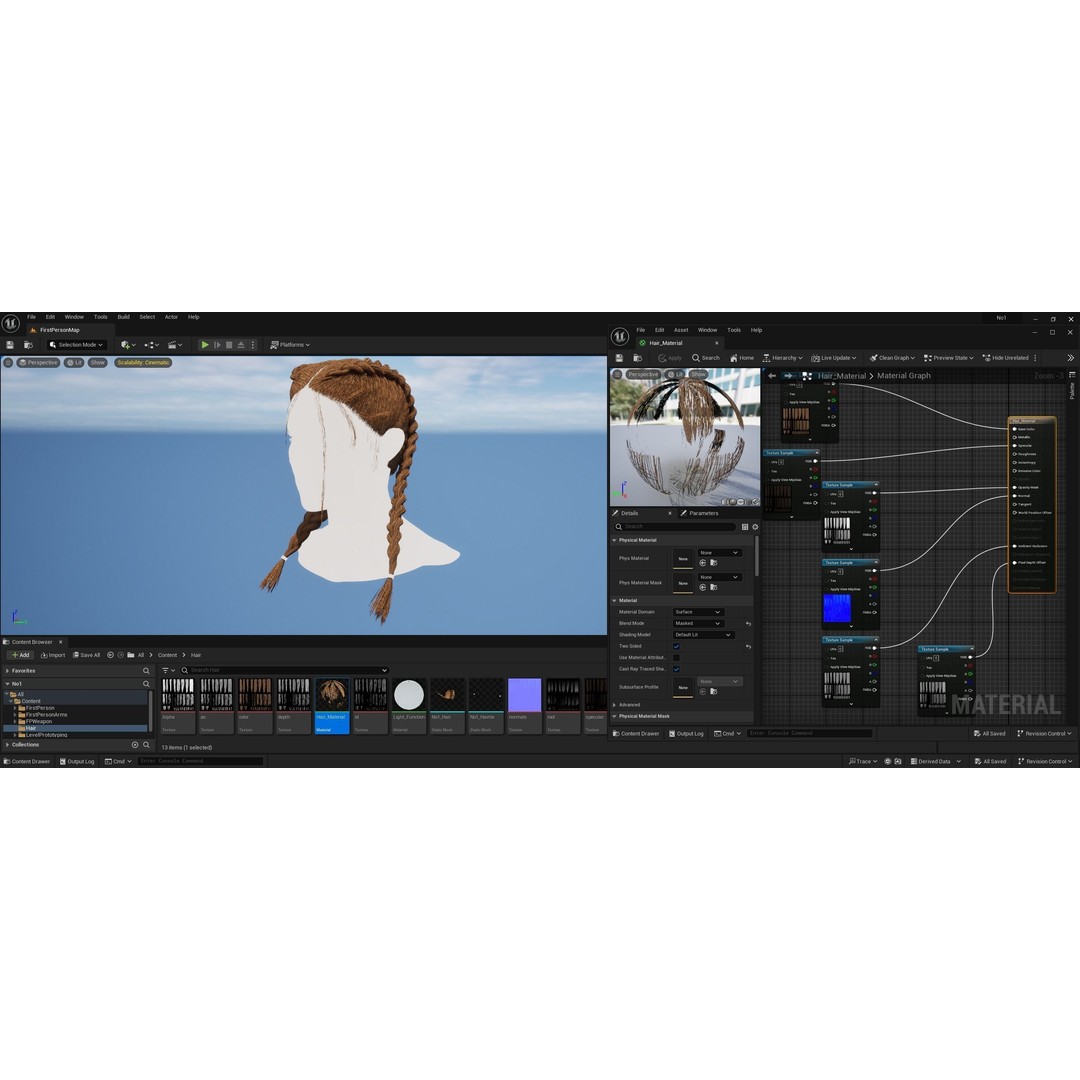Open the Details panel settings gear icon
Screen dimensions: 1080x1080
(x=755, y=527)
